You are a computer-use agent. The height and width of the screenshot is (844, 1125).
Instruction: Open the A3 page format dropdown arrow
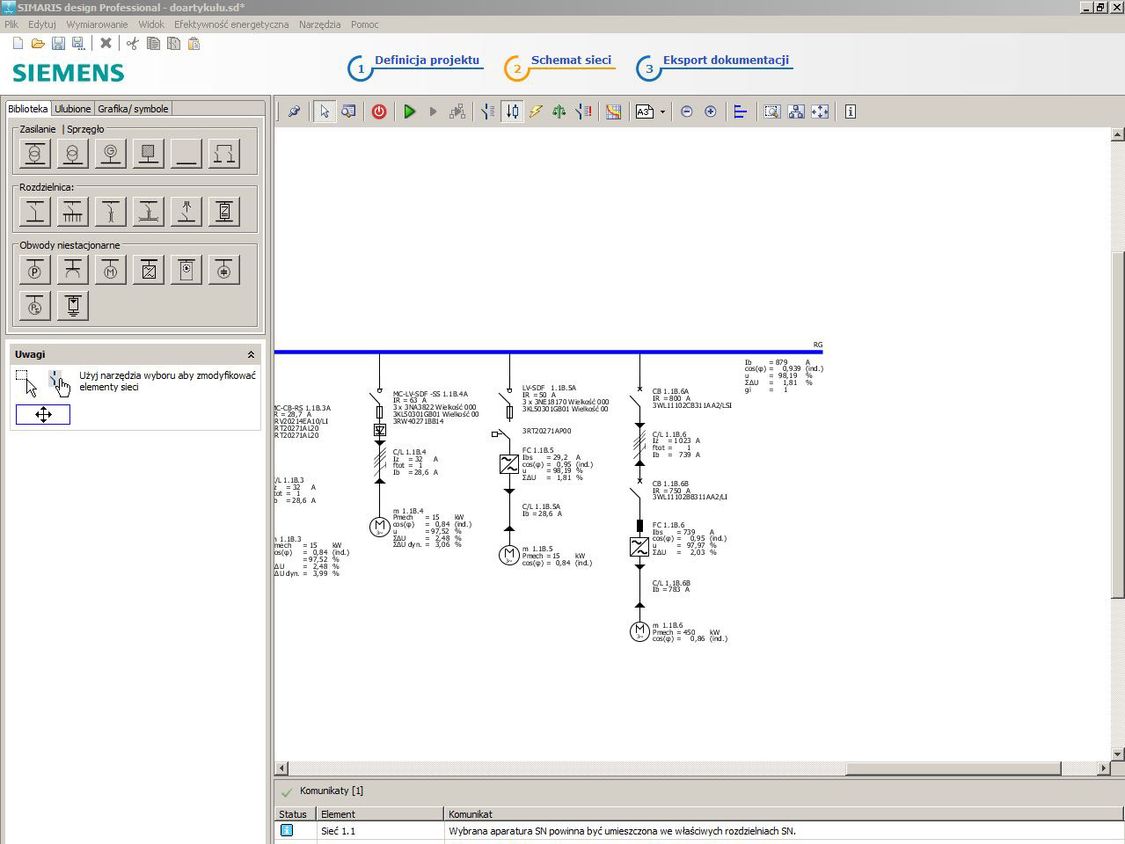click(x=662, y=112)
